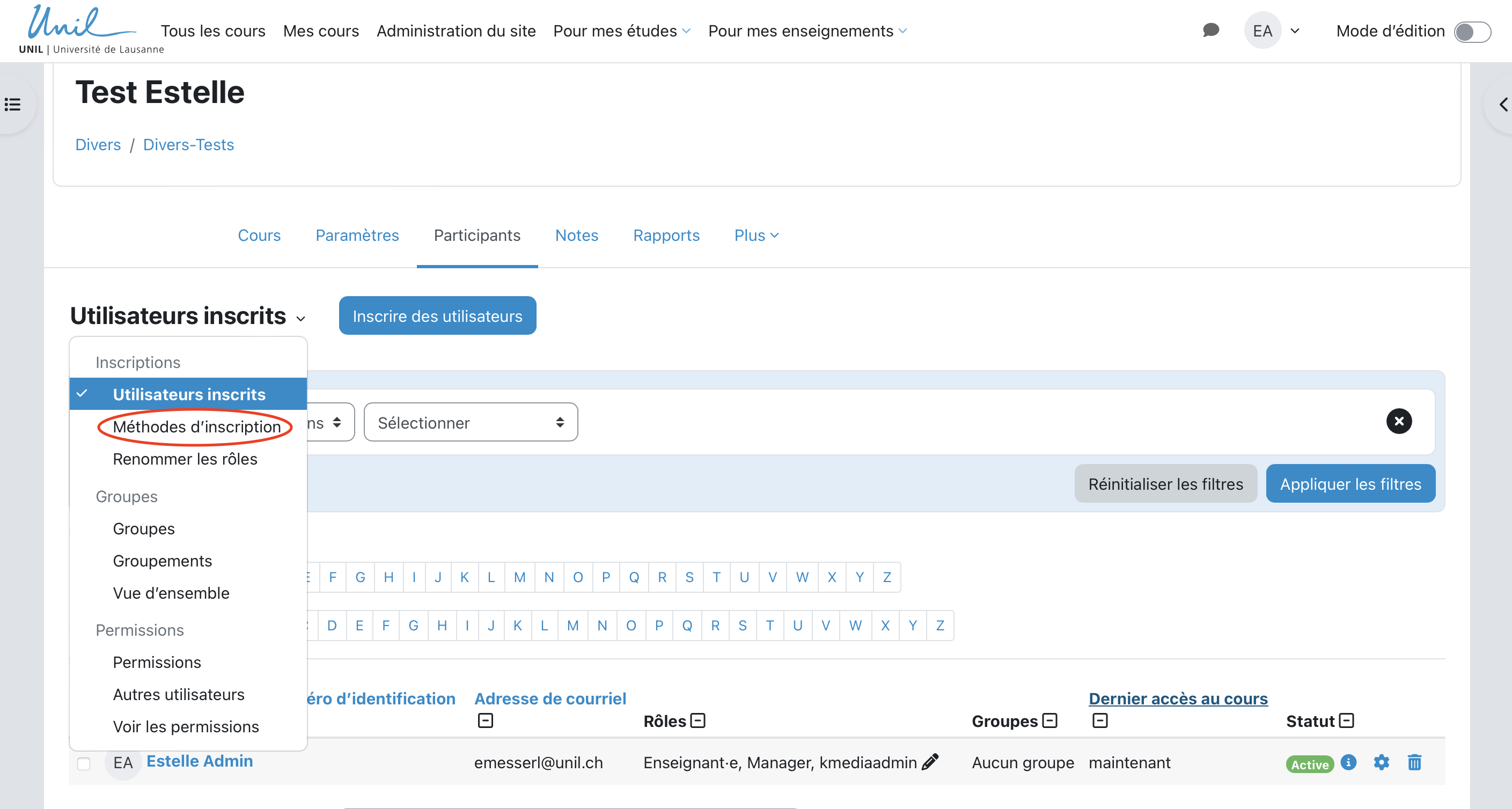Open the EA user avatar menu
This screenshot has height=809, width=1512.
(x=1262, y=31)
